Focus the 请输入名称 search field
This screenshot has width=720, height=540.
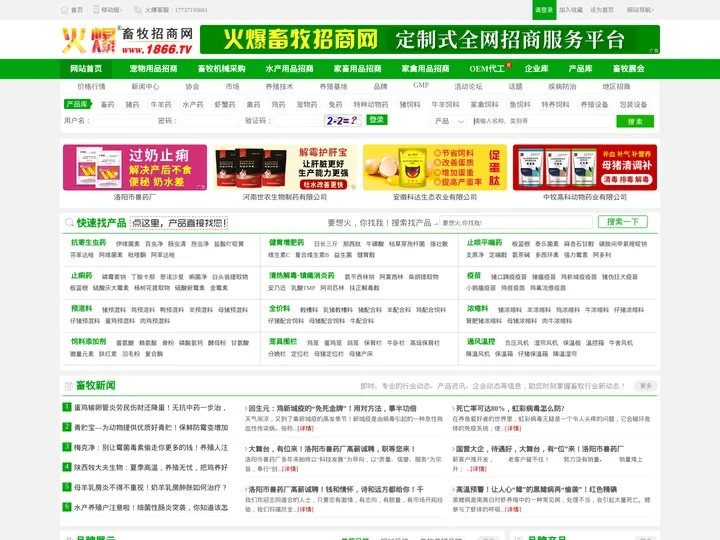pos(543,121)
